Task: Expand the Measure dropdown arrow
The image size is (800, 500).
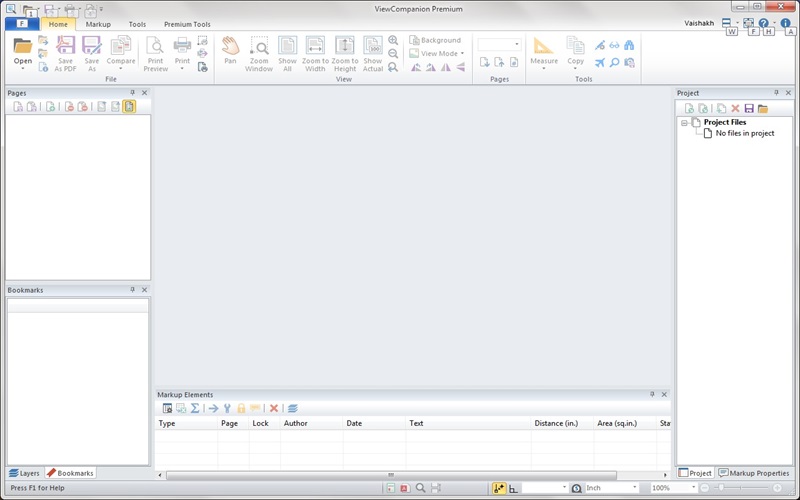Action: click(543, 68)
